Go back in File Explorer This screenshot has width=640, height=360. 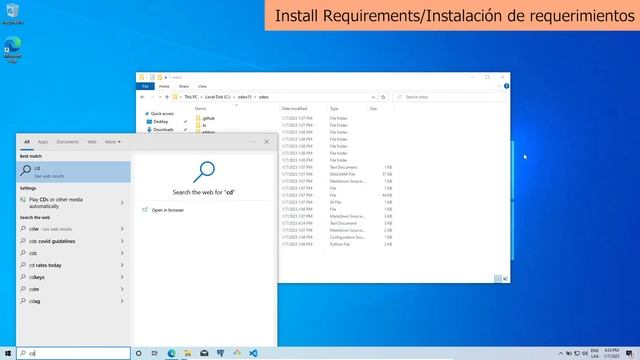click(x=142, y=97)
